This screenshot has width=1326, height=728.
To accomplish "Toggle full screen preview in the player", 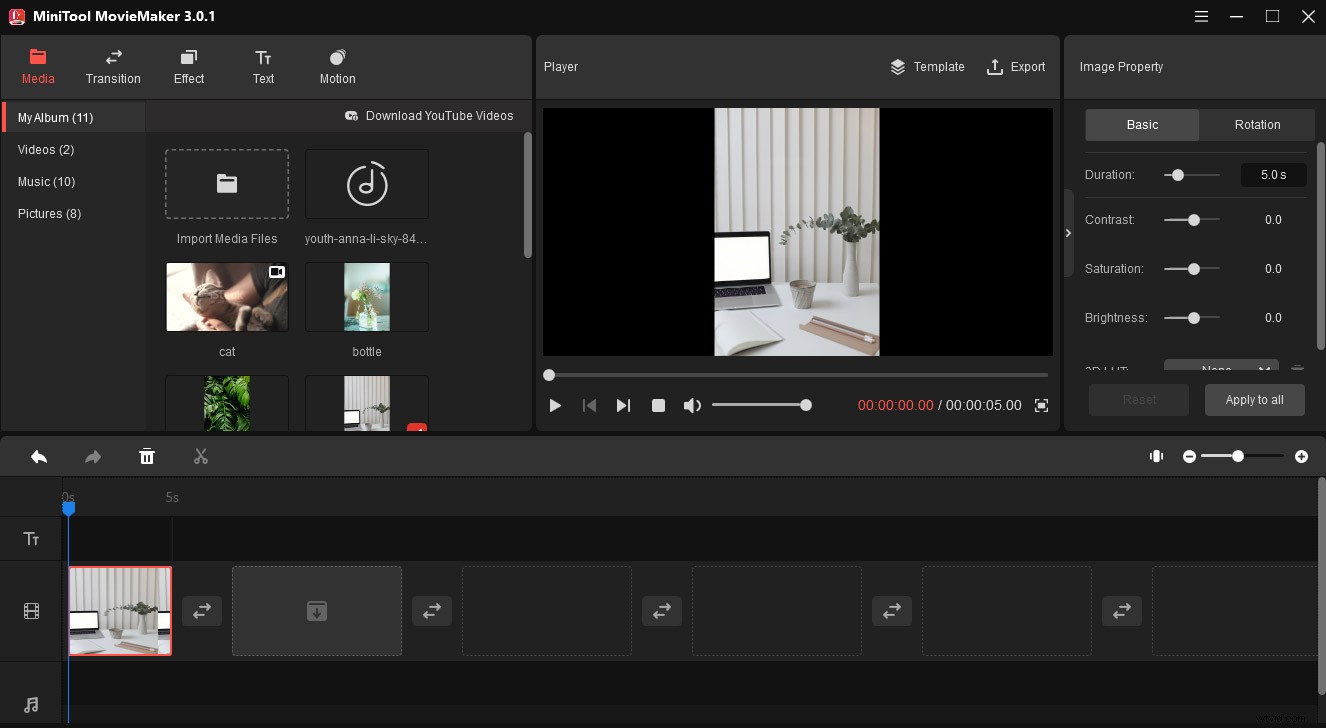I will click(x=1040, y=405).
